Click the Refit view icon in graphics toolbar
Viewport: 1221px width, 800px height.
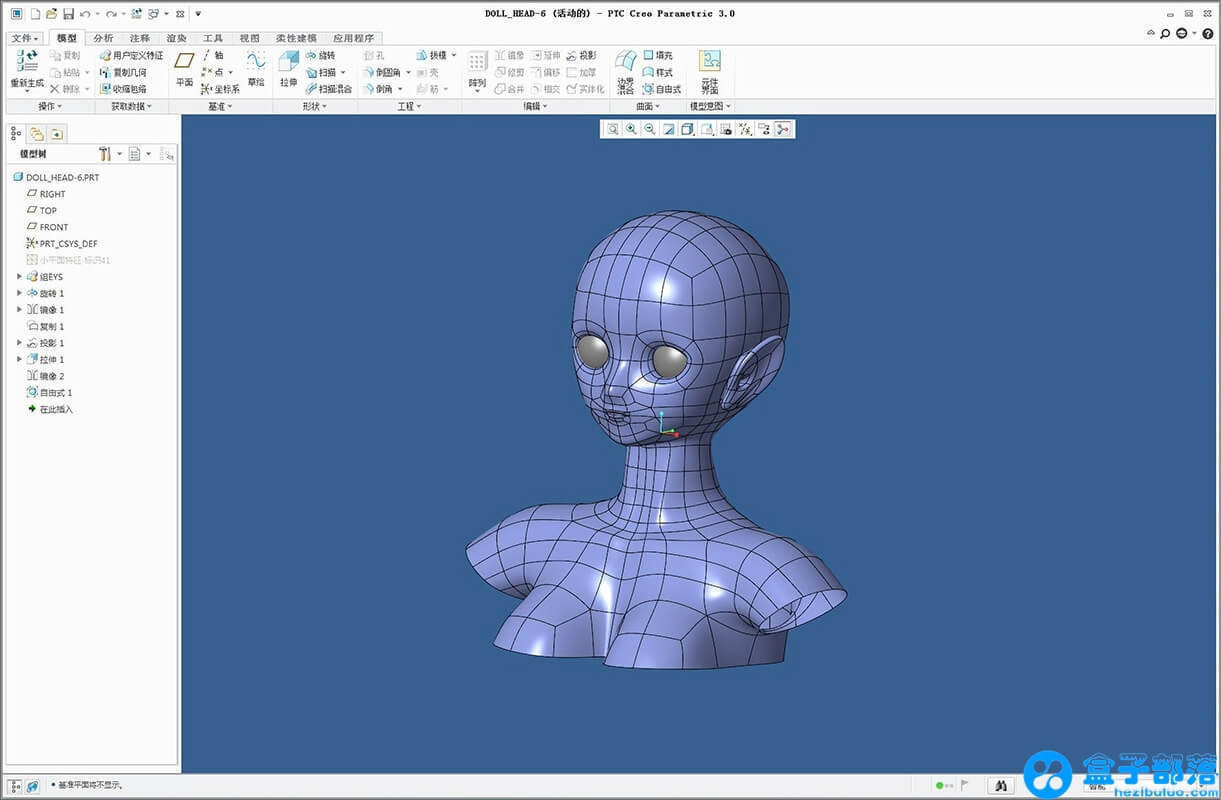[x=612, y=129]
